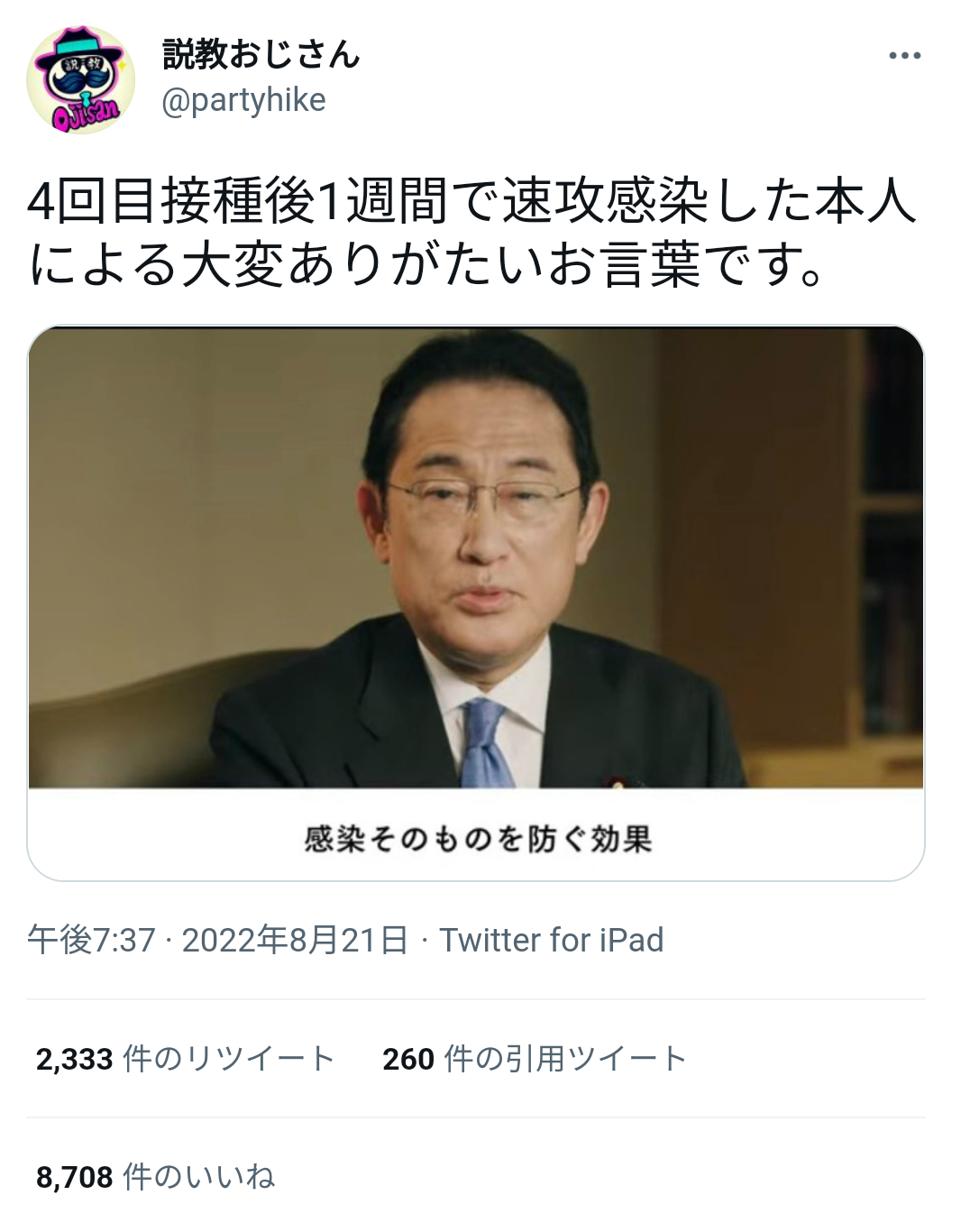Open the 説教おじさん display name
This screenshot has width=961, height=1232.
[x=261, y=54]
